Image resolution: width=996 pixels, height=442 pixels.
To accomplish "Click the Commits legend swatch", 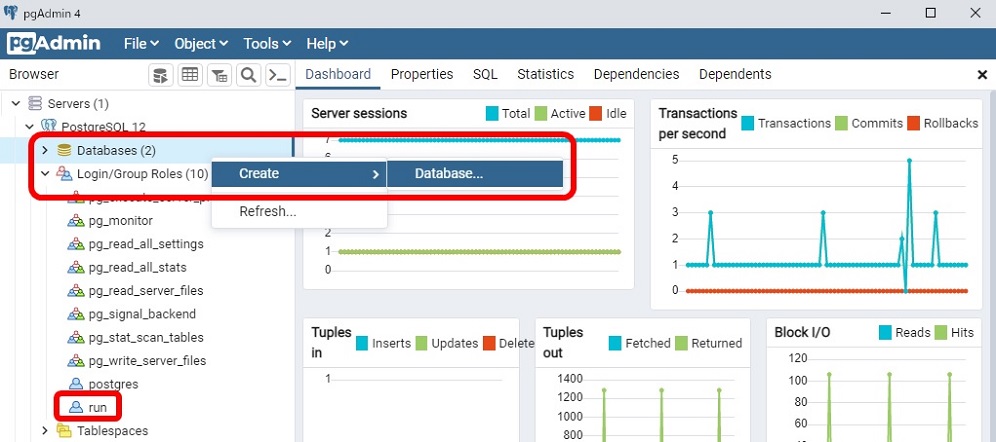I will [x=842, y=123].
